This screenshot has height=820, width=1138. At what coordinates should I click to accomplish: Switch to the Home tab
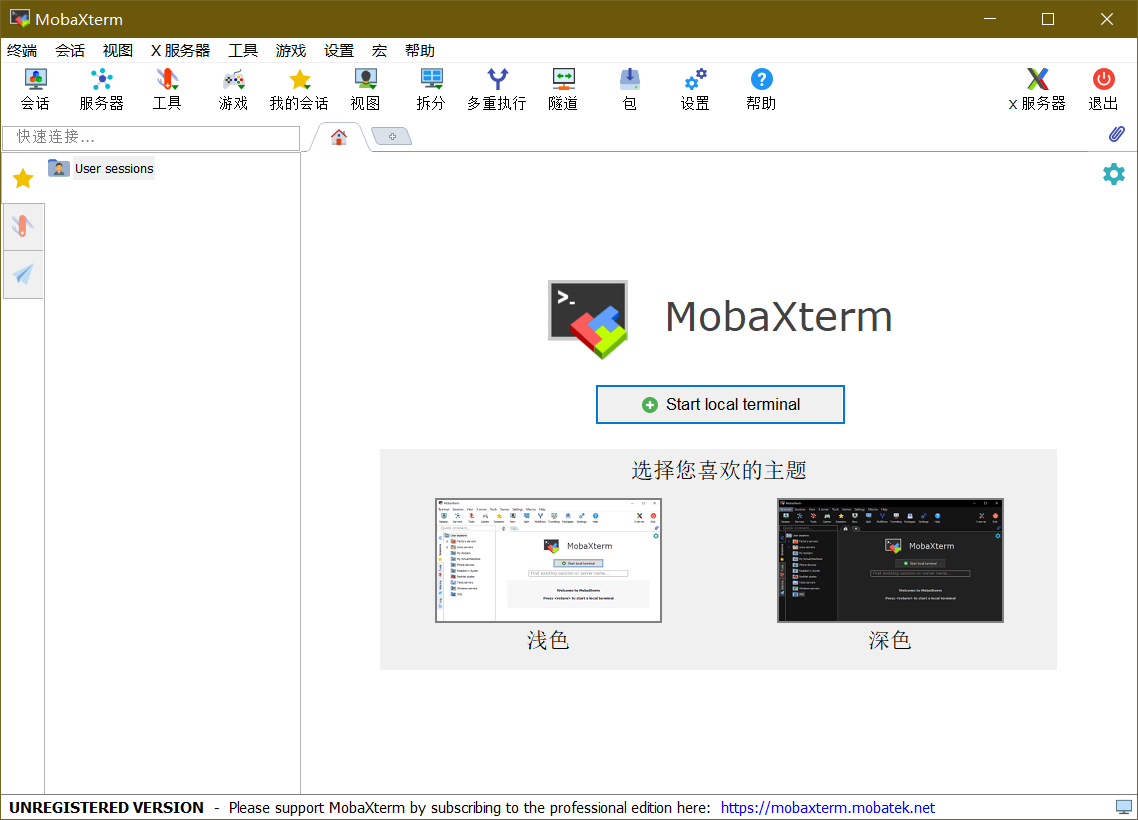[x=339, y=138]
